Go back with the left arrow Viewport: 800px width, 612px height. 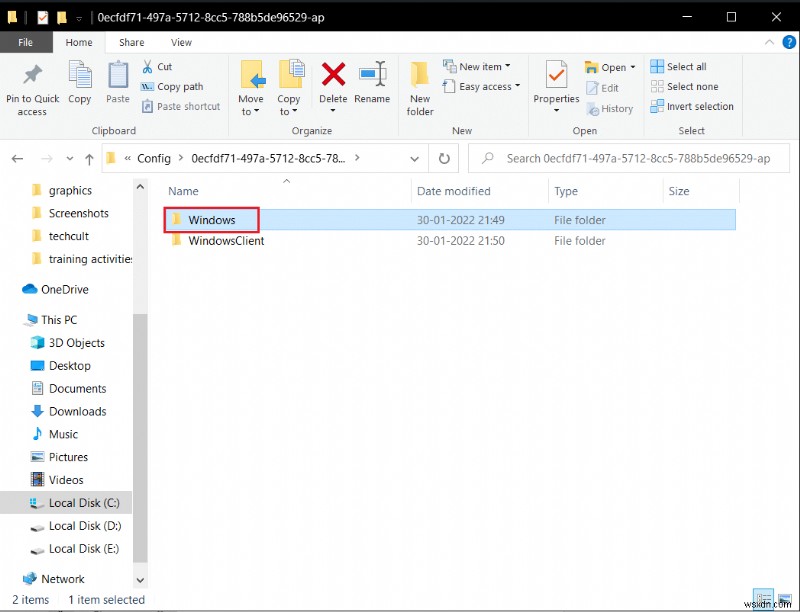(17, 159)
